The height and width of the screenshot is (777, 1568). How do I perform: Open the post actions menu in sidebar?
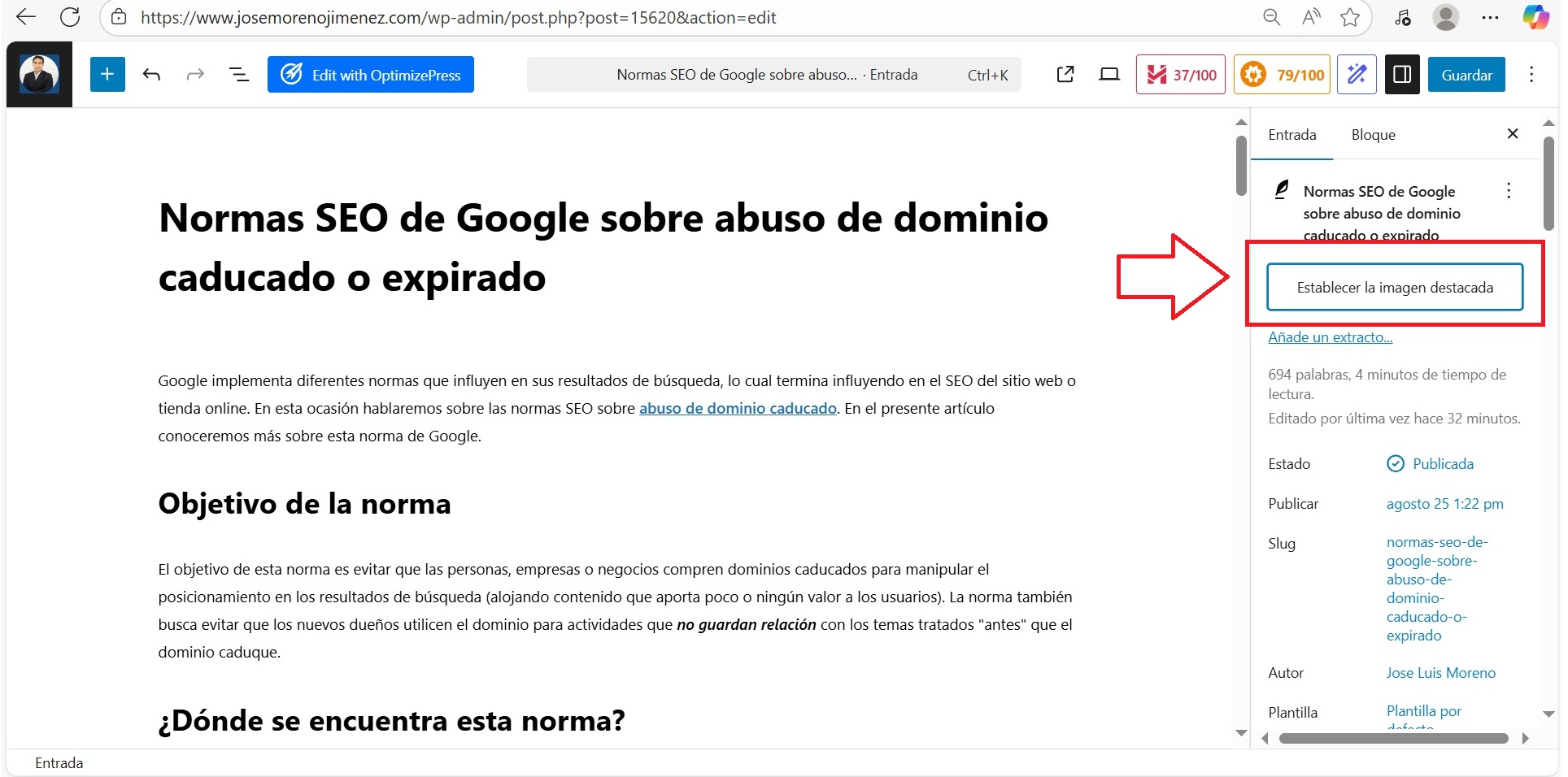click(x=1508, y=191)
